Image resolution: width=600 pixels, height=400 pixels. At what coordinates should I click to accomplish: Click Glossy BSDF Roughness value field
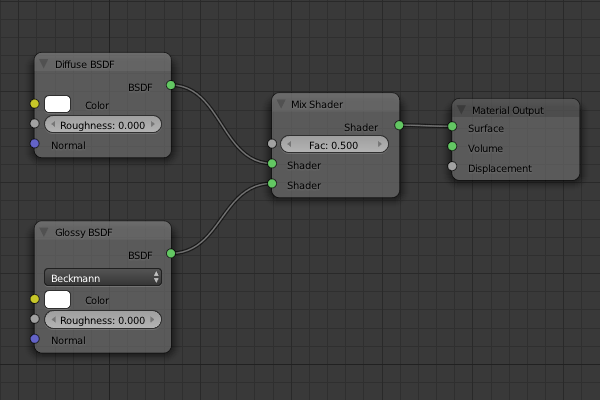(x=103, y=320)
